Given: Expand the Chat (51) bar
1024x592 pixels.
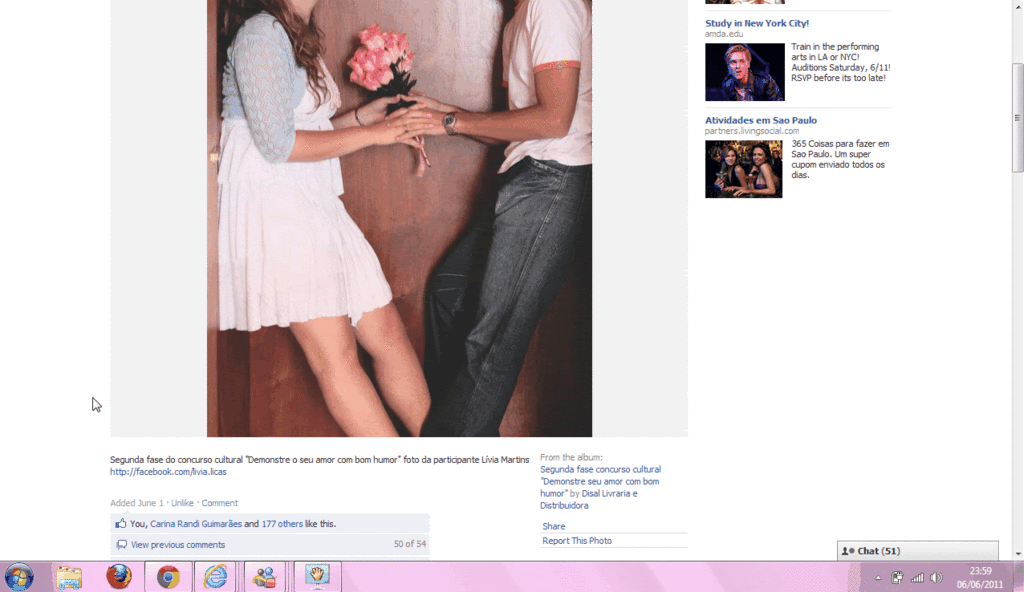Looking at the screenshot, I should point(917,551).
